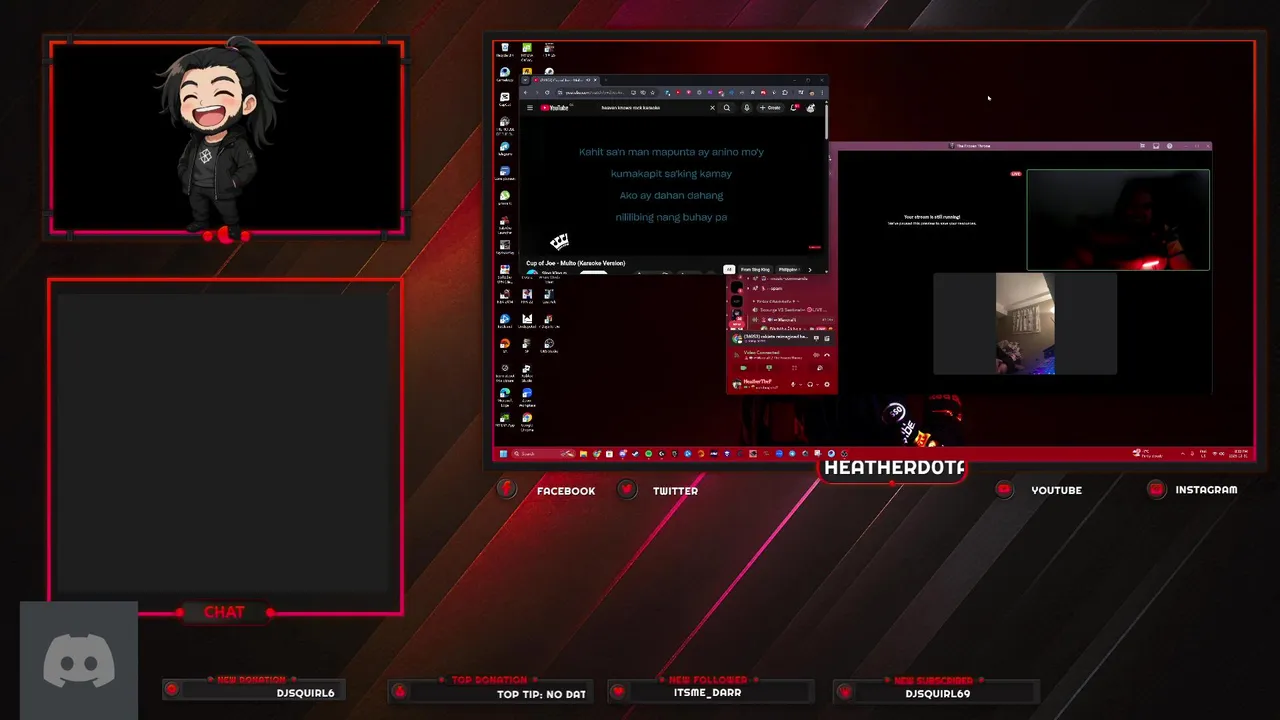1280x720 pixels.
Task: Click the Facebook label on the overlay
Action: pos(566,491)
